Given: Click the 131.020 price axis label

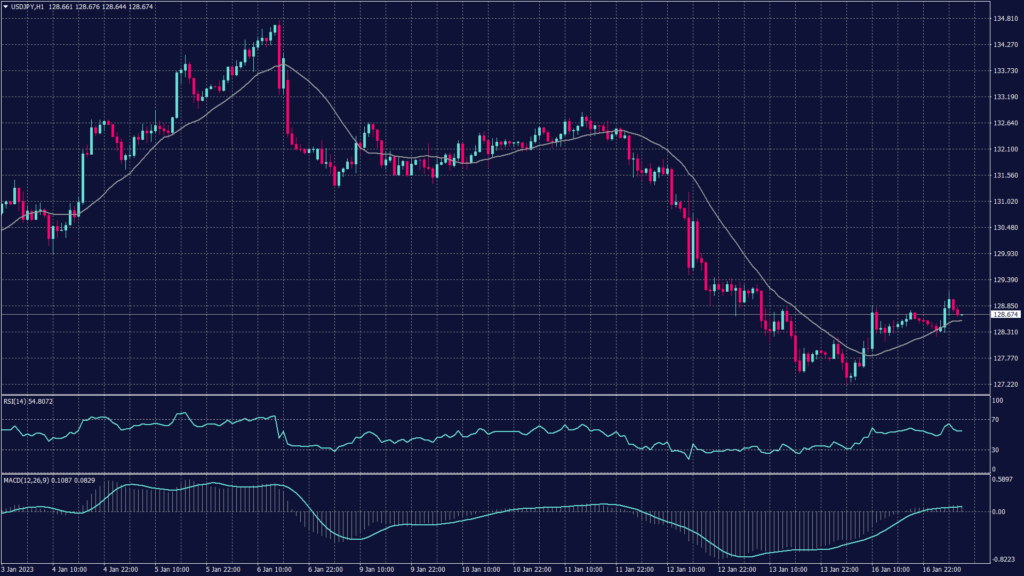Looking at the screenshot, I should coord(1004,201).
